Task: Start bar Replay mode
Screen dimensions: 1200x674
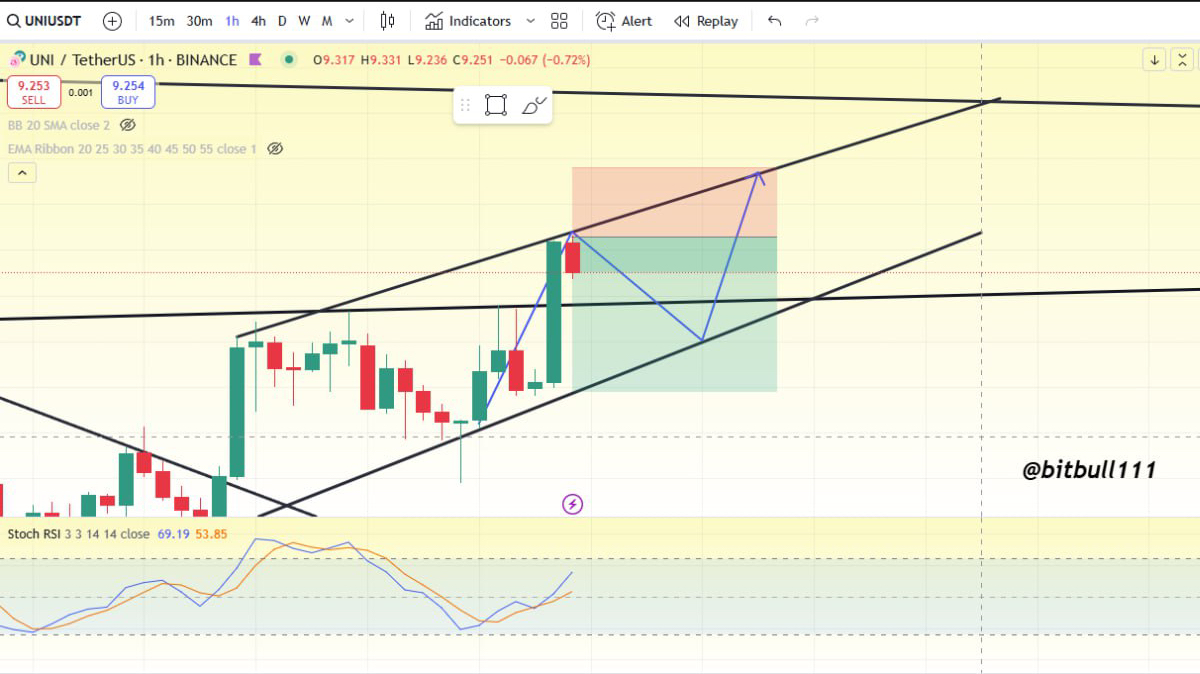Action: [x=706, y=20]
